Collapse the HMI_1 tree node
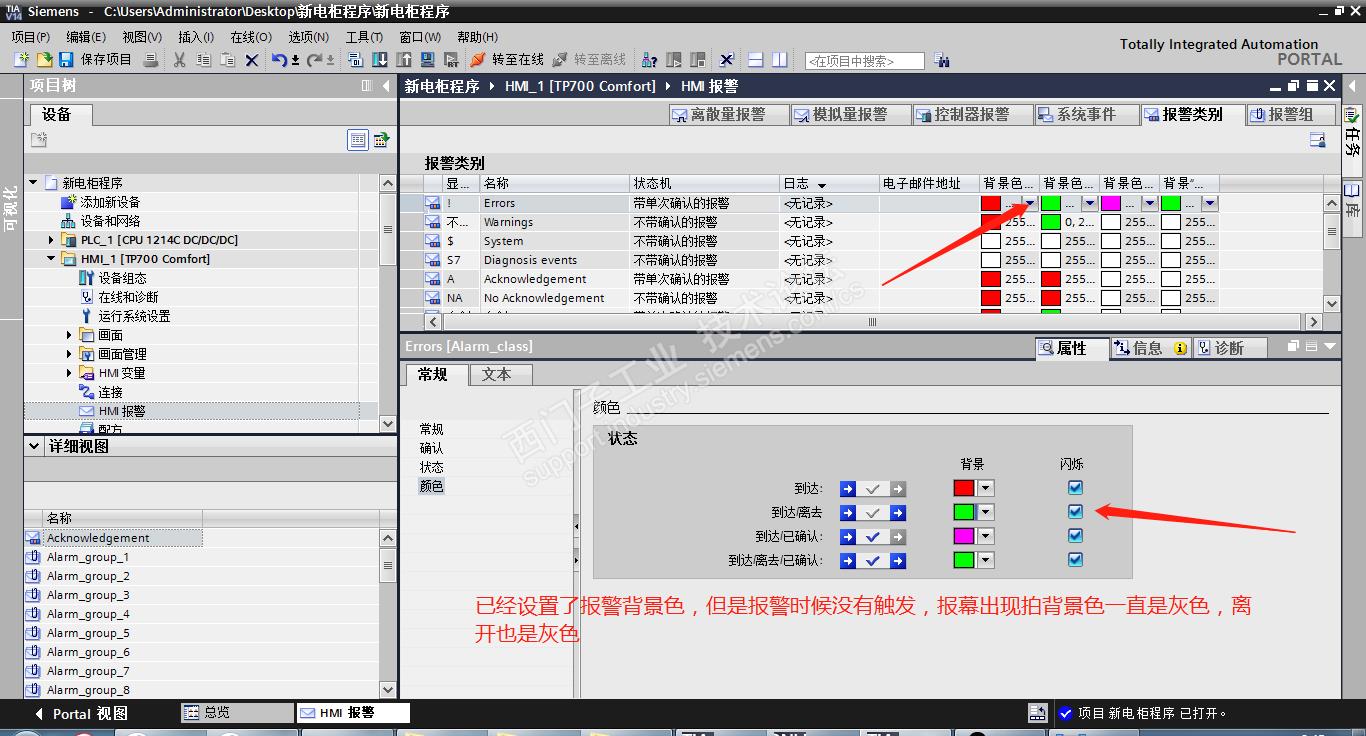The image size is (1366, 736). tap(52, 259)
